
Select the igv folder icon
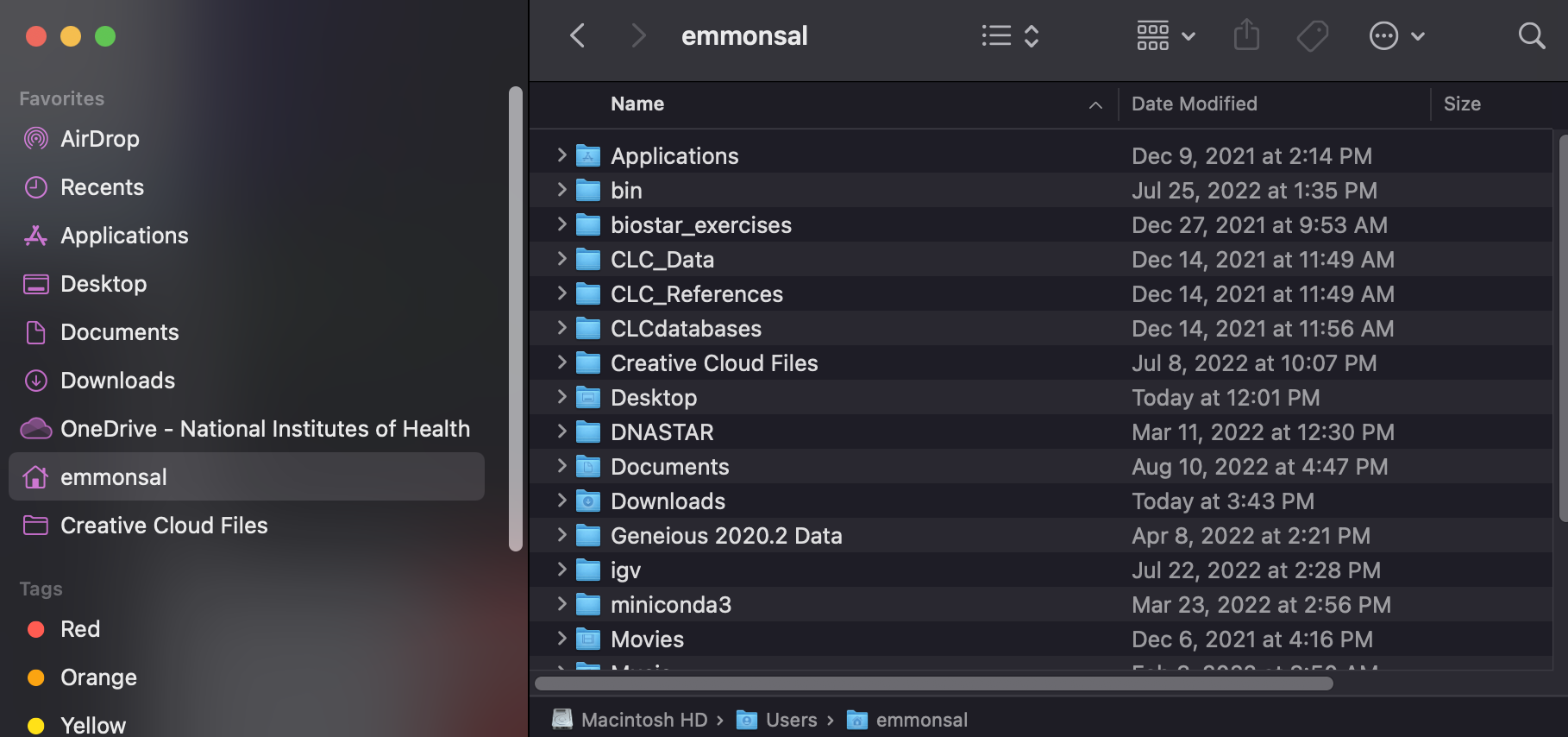pyautogui.click(x=588, y=570)
